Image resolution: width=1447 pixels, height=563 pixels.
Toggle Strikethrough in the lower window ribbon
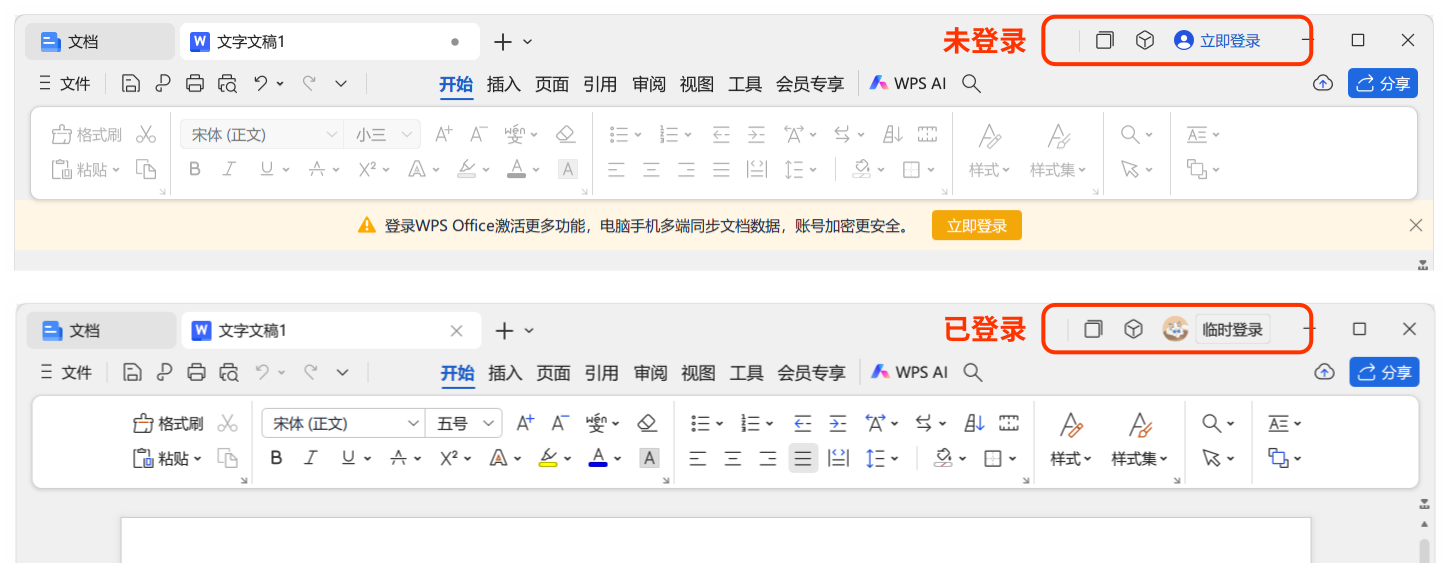(x=398, y=458)
